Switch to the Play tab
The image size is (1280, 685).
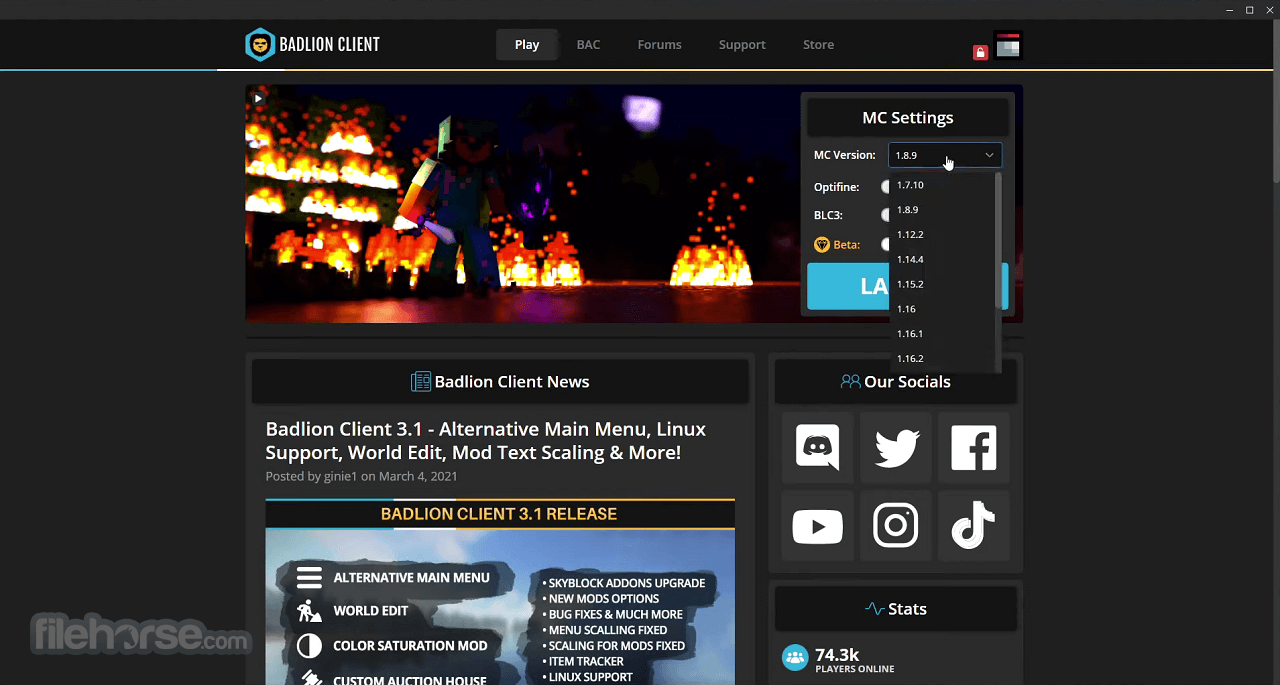tap(527, 45)
